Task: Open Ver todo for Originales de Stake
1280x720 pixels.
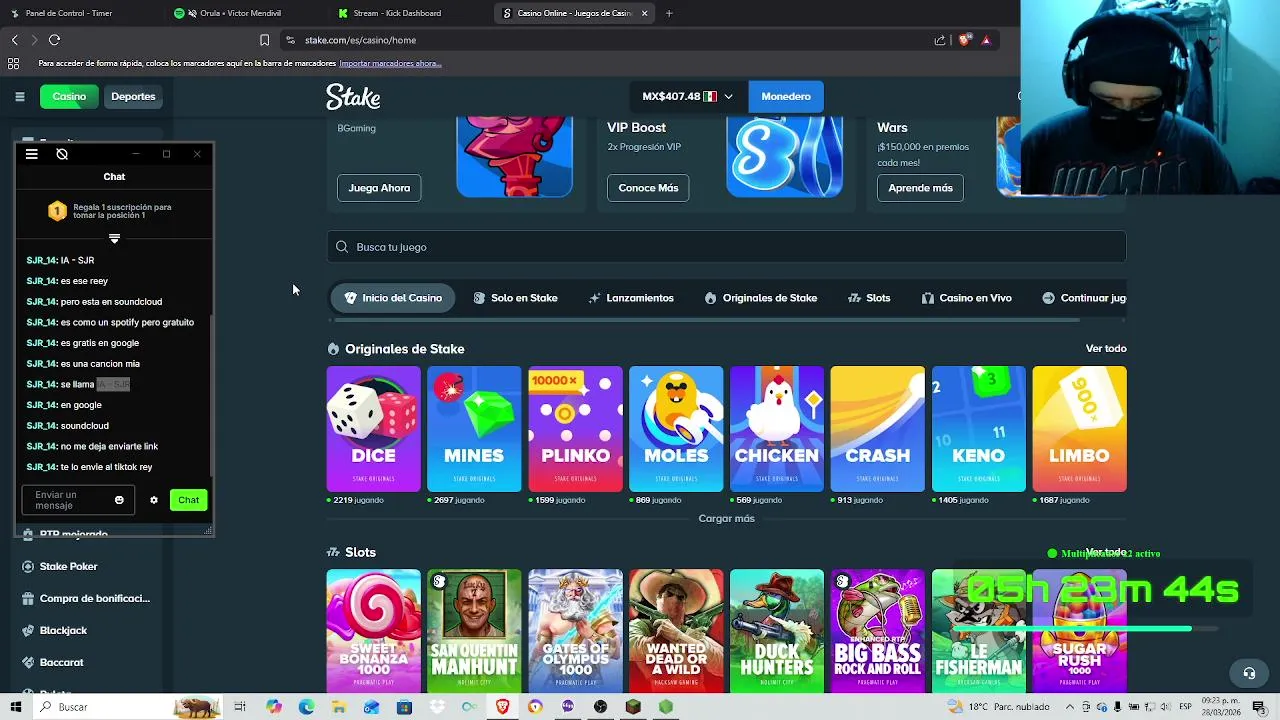Action: 1106,349
